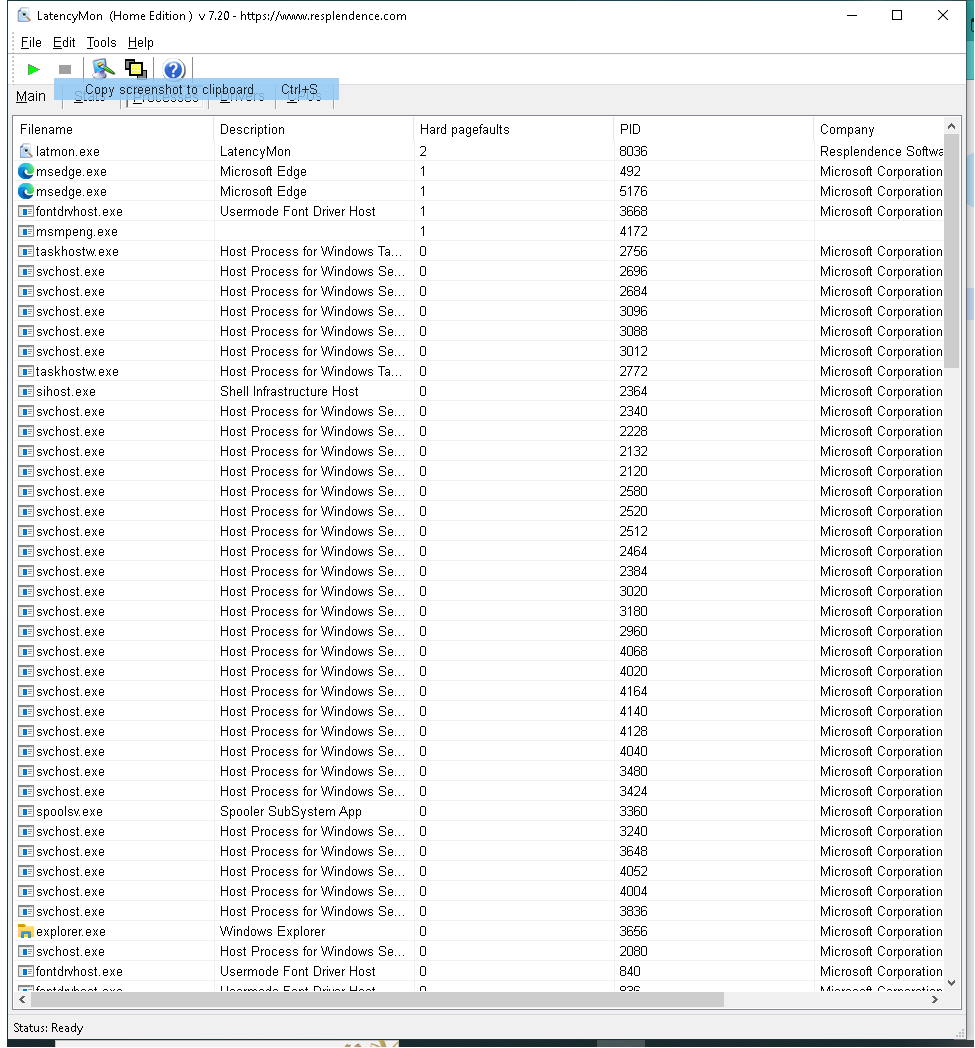Sort by the Company column header
975x1048 pixels.
(x=878, y=129)
